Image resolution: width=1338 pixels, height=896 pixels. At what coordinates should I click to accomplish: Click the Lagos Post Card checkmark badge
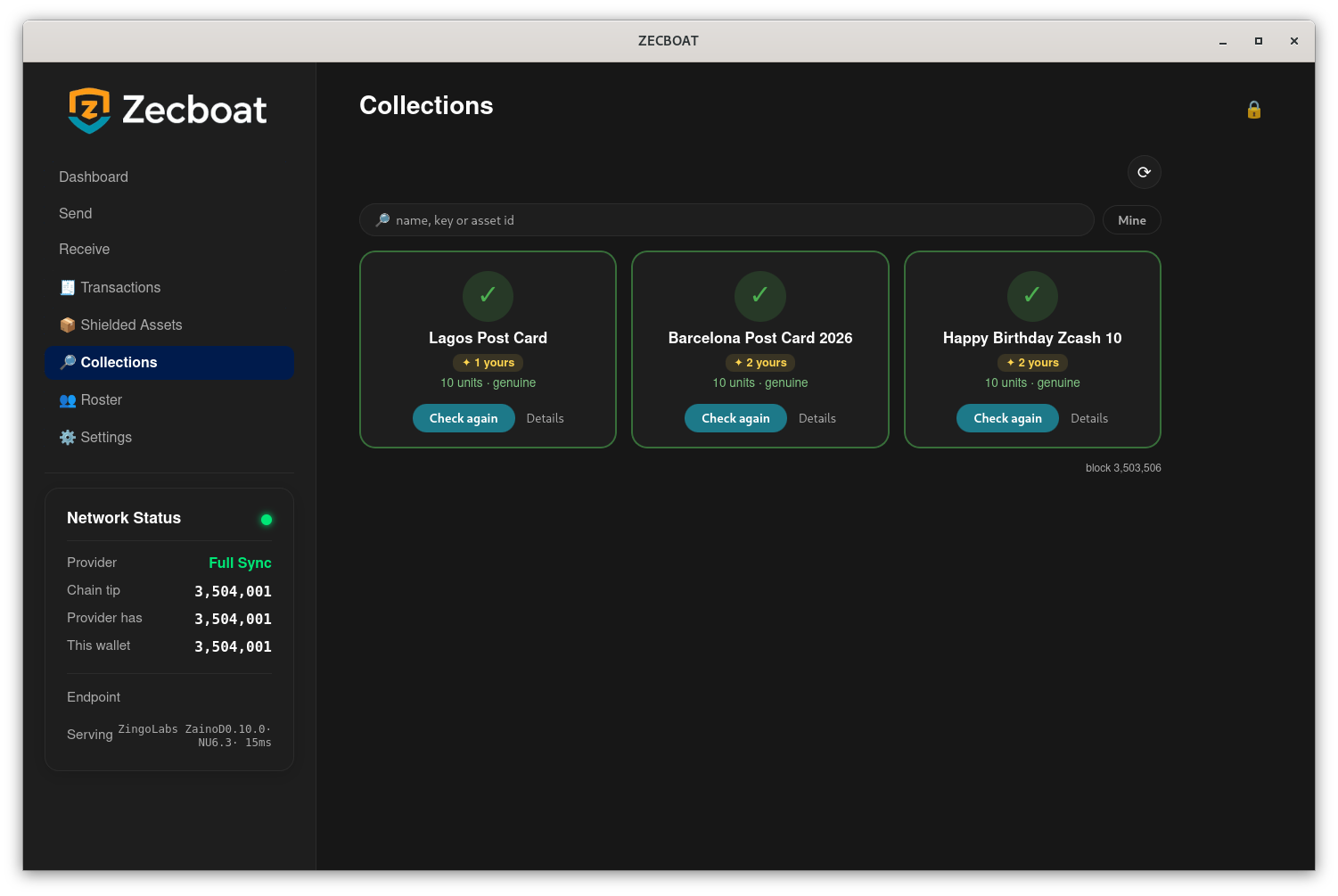(488, 296)
